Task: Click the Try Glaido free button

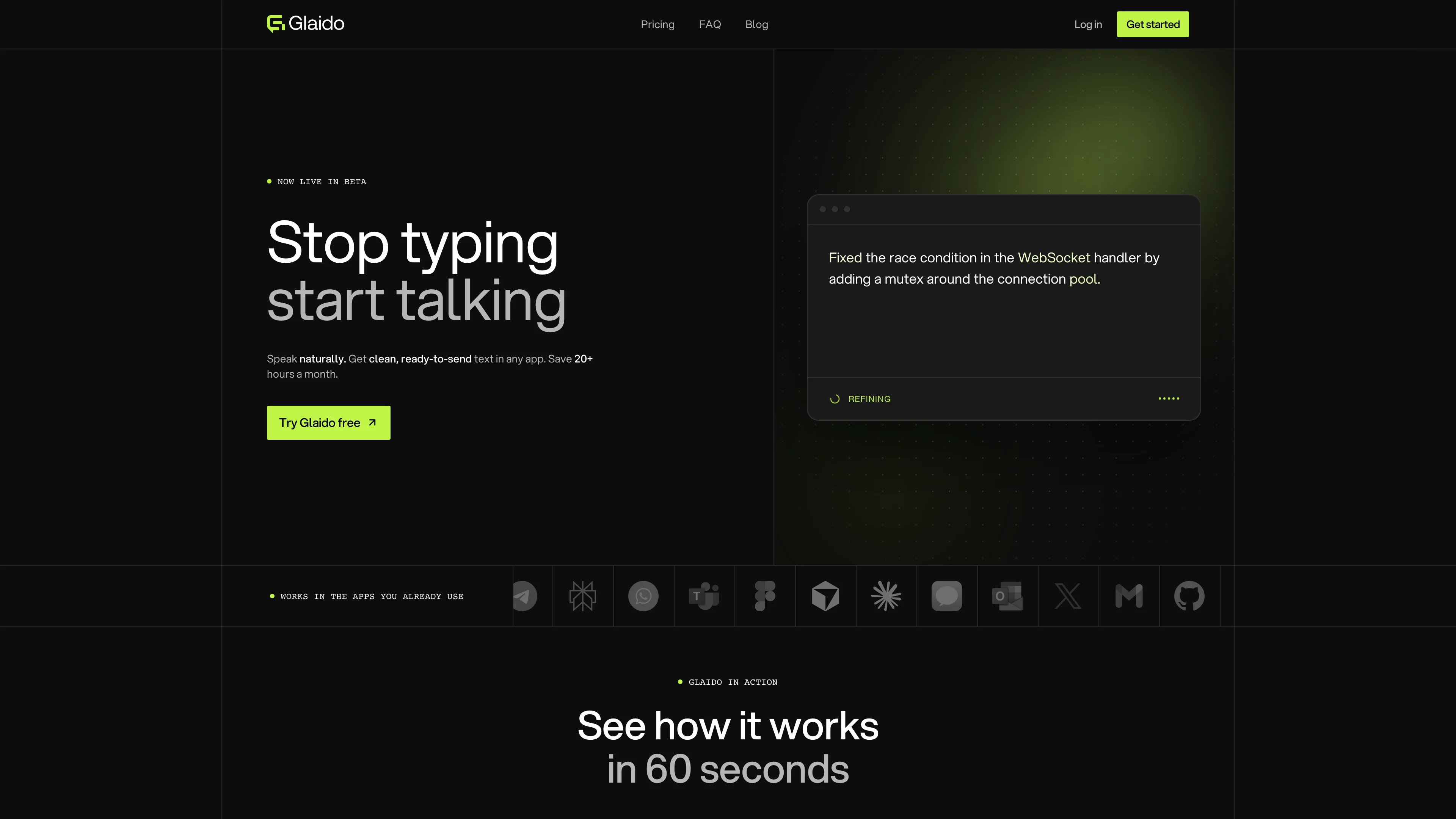Action: pos(328,423)
